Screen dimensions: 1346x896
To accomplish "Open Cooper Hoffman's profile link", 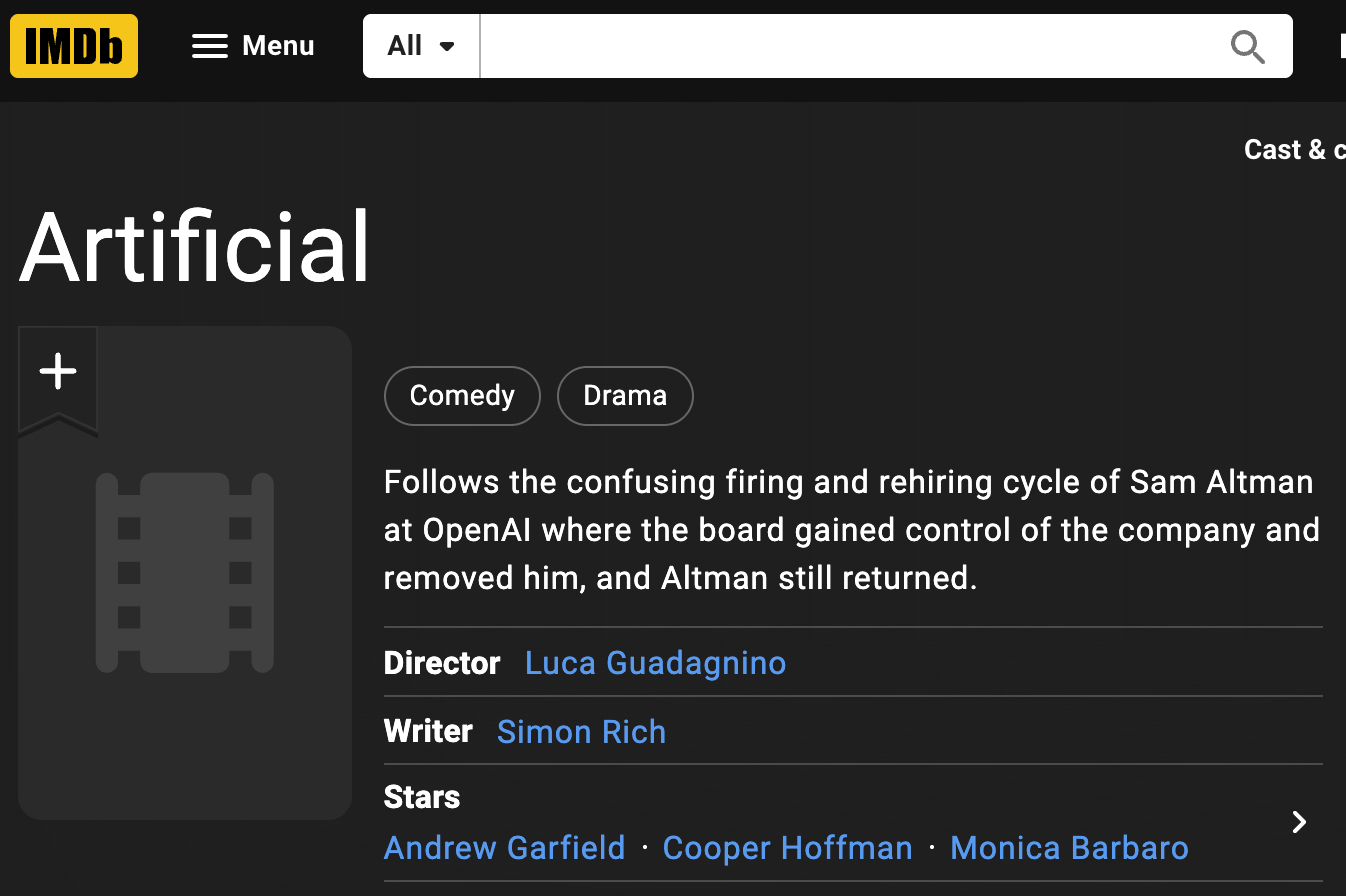I will [x=787, y=848].
